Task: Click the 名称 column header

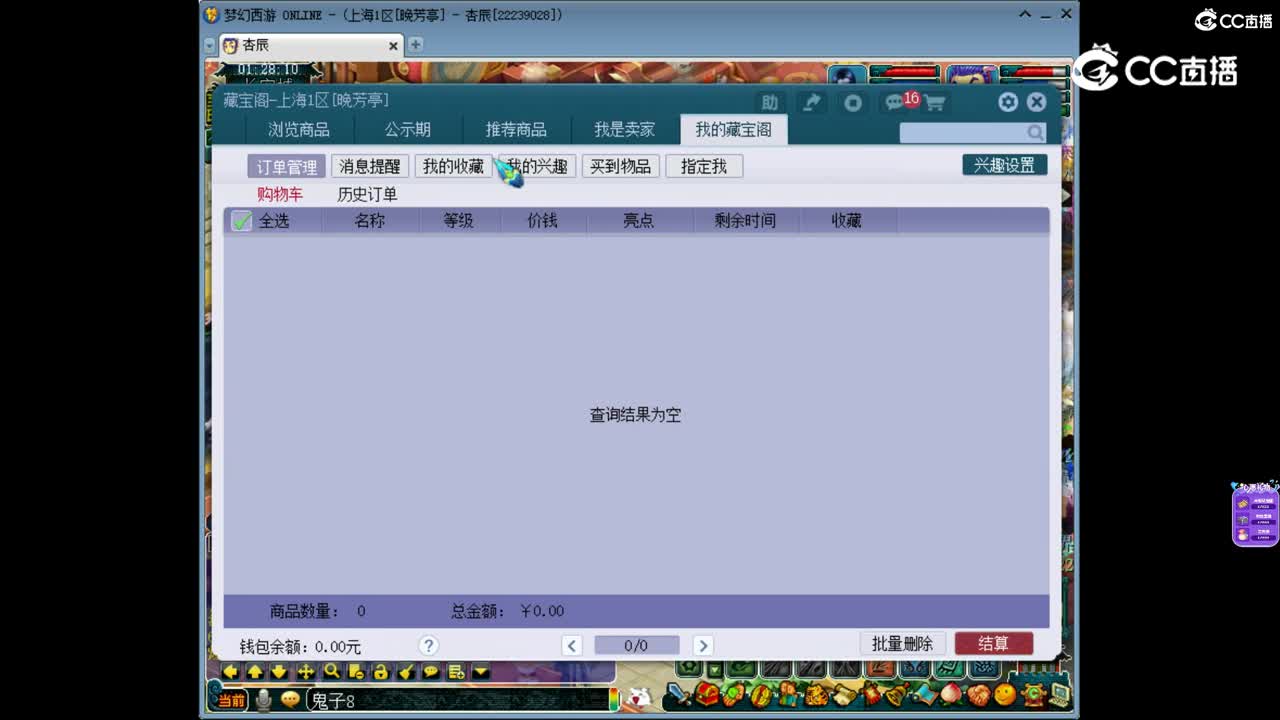Action: coord(370,221)
